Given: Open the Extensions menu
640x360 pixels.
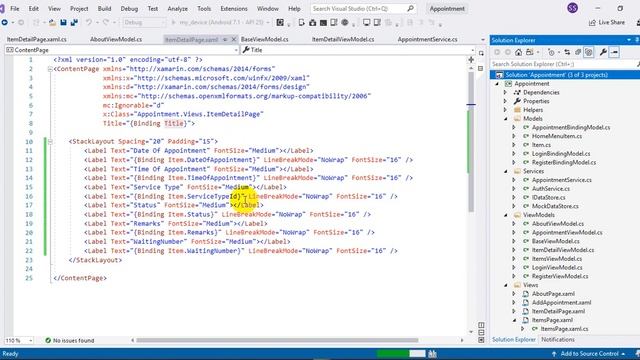Looking at the screenshot, I should (x=234, y=9).
